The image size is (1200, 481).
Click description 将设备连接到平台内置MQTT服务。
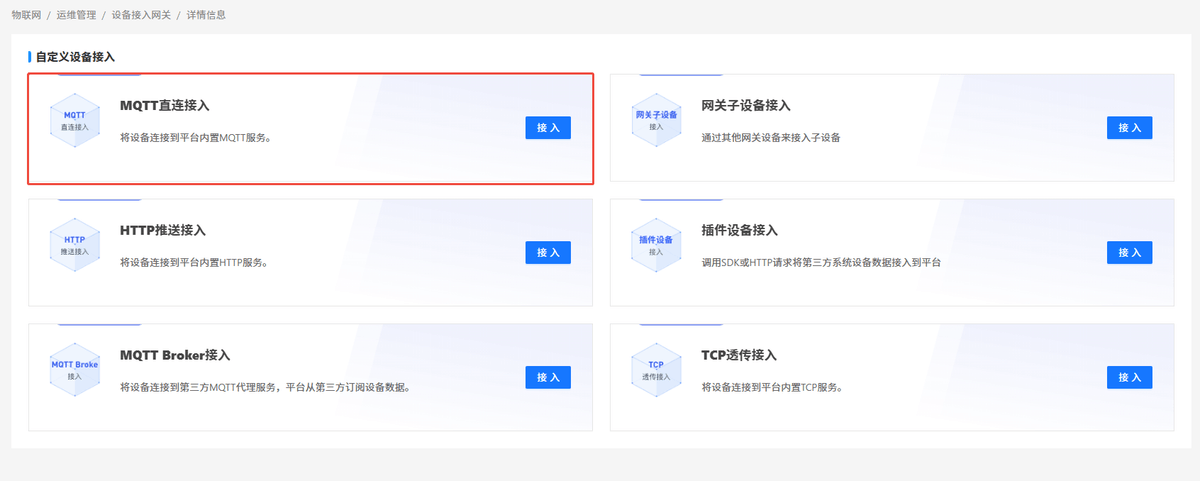tap(196, 137)
